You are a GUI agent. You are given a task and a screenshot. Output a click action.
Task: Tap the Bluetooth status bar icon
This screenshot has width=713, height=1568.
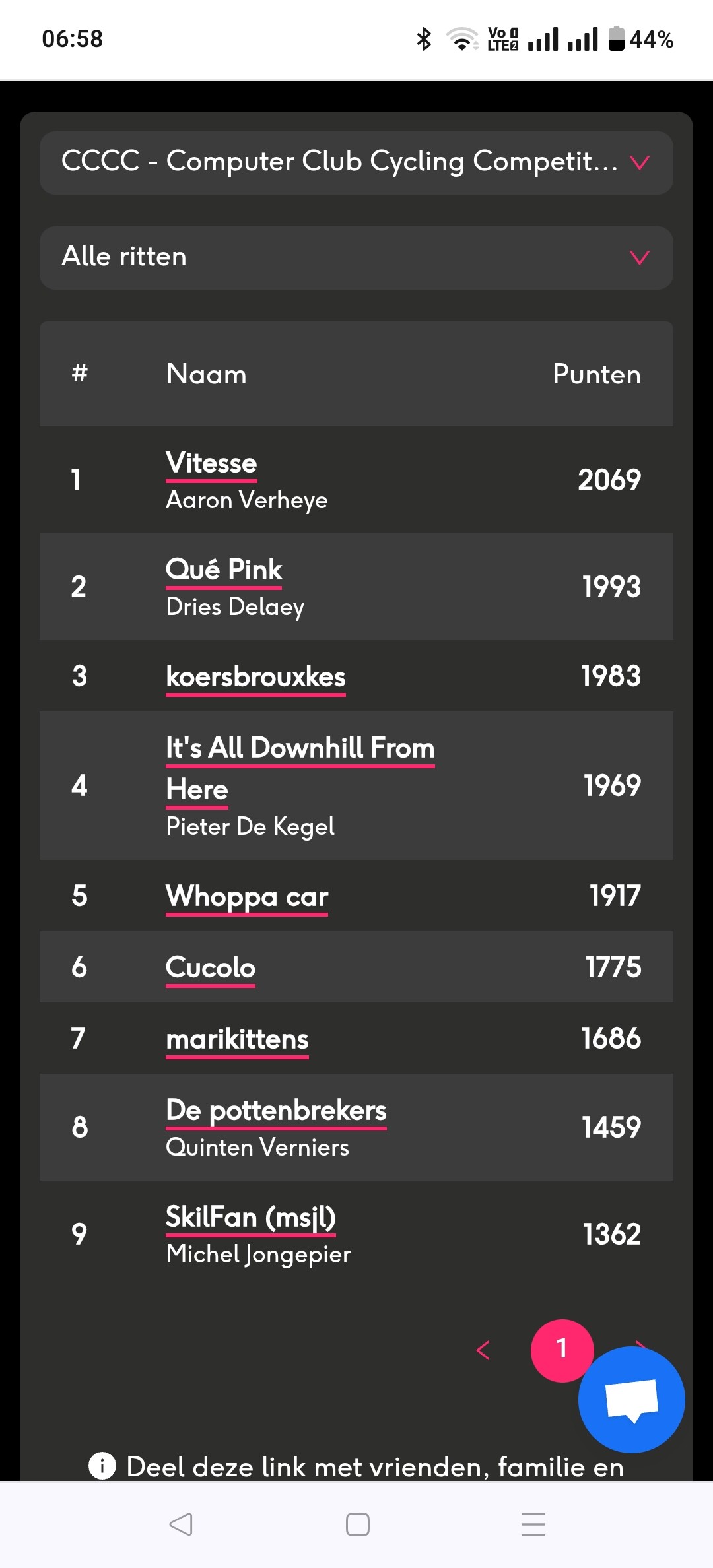[424, 39]
